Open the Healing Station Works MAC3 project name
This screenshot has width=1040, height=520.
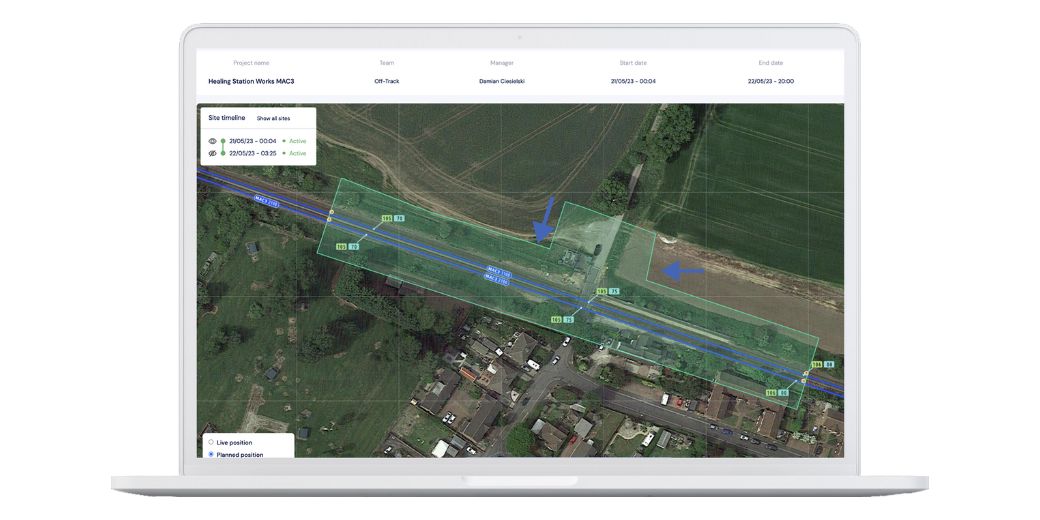click(x=251, y=81)
